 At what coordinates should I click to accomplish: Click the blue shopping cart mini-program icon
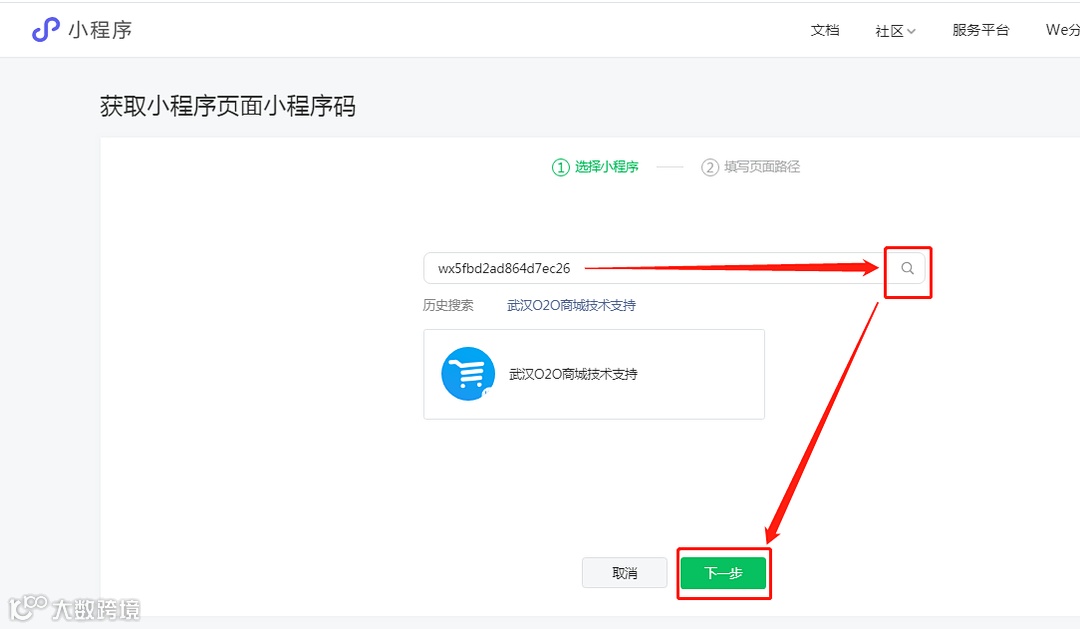pyautogui.click(x=467, y=373)
